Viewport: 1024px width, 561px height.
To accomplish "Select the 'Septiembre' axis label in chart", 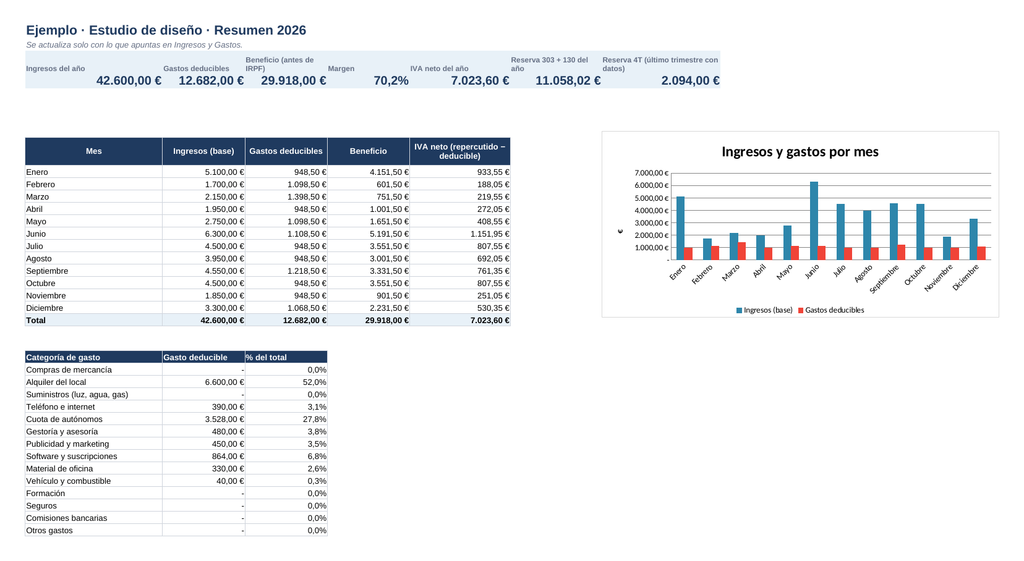I will 886,278.
